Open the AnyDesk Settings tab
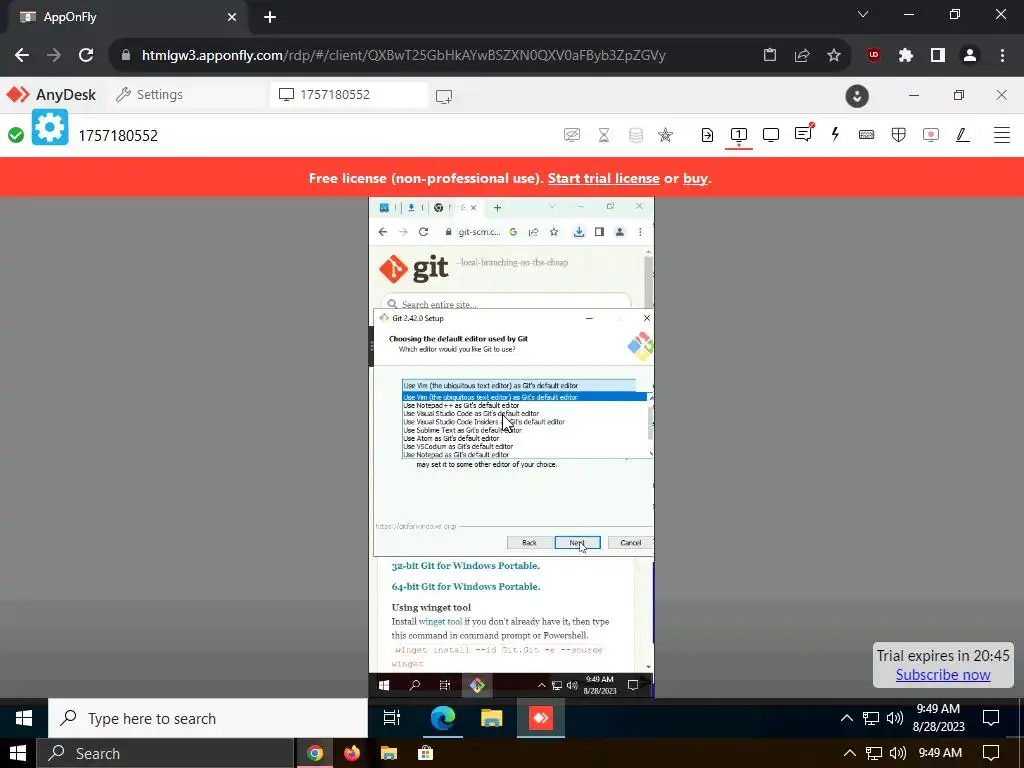Viewport: 1024px width, 768px height. tap(150, 95)
